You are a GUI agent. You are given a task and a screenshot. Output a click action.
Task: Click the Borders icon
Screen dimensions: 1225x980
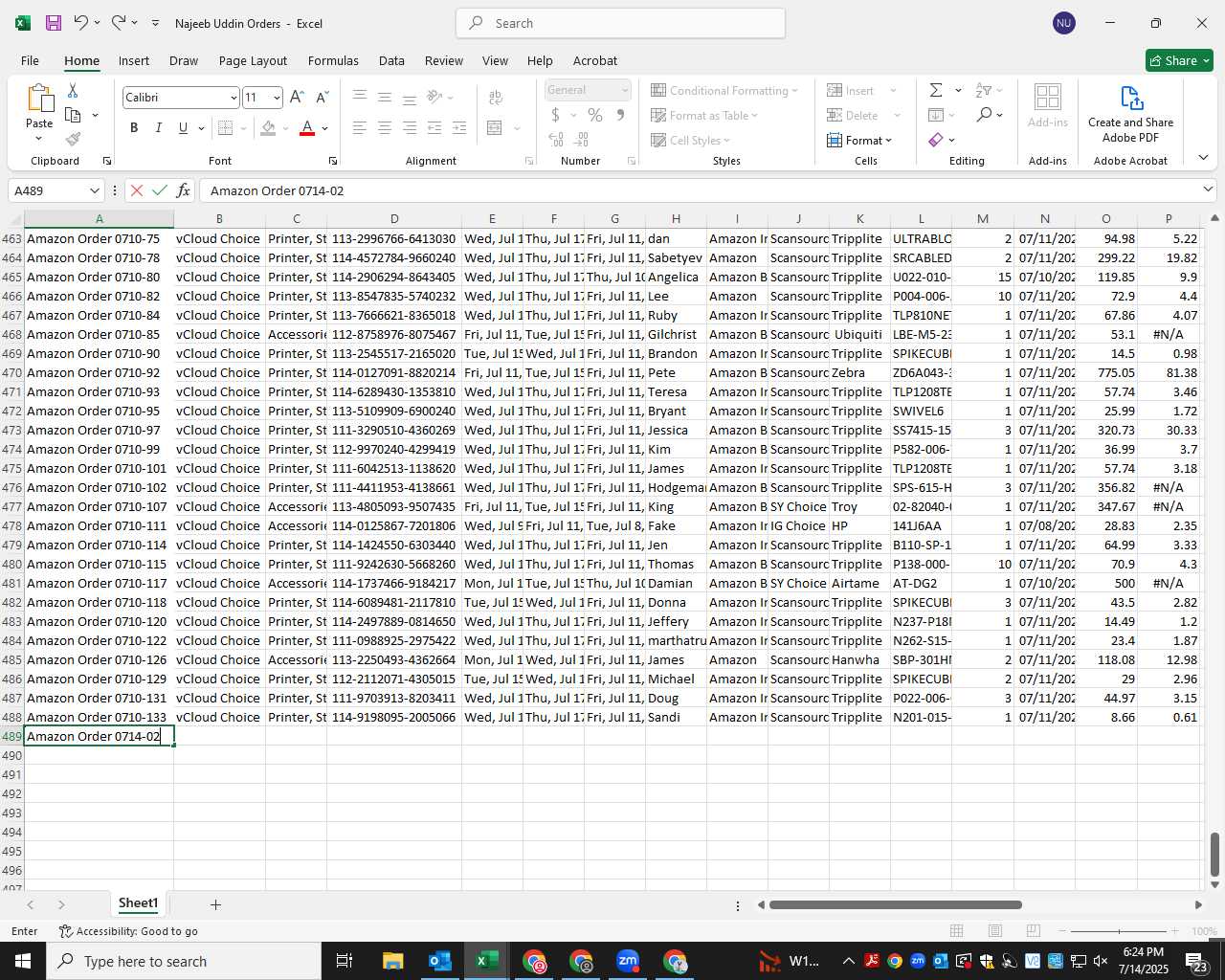225,127
